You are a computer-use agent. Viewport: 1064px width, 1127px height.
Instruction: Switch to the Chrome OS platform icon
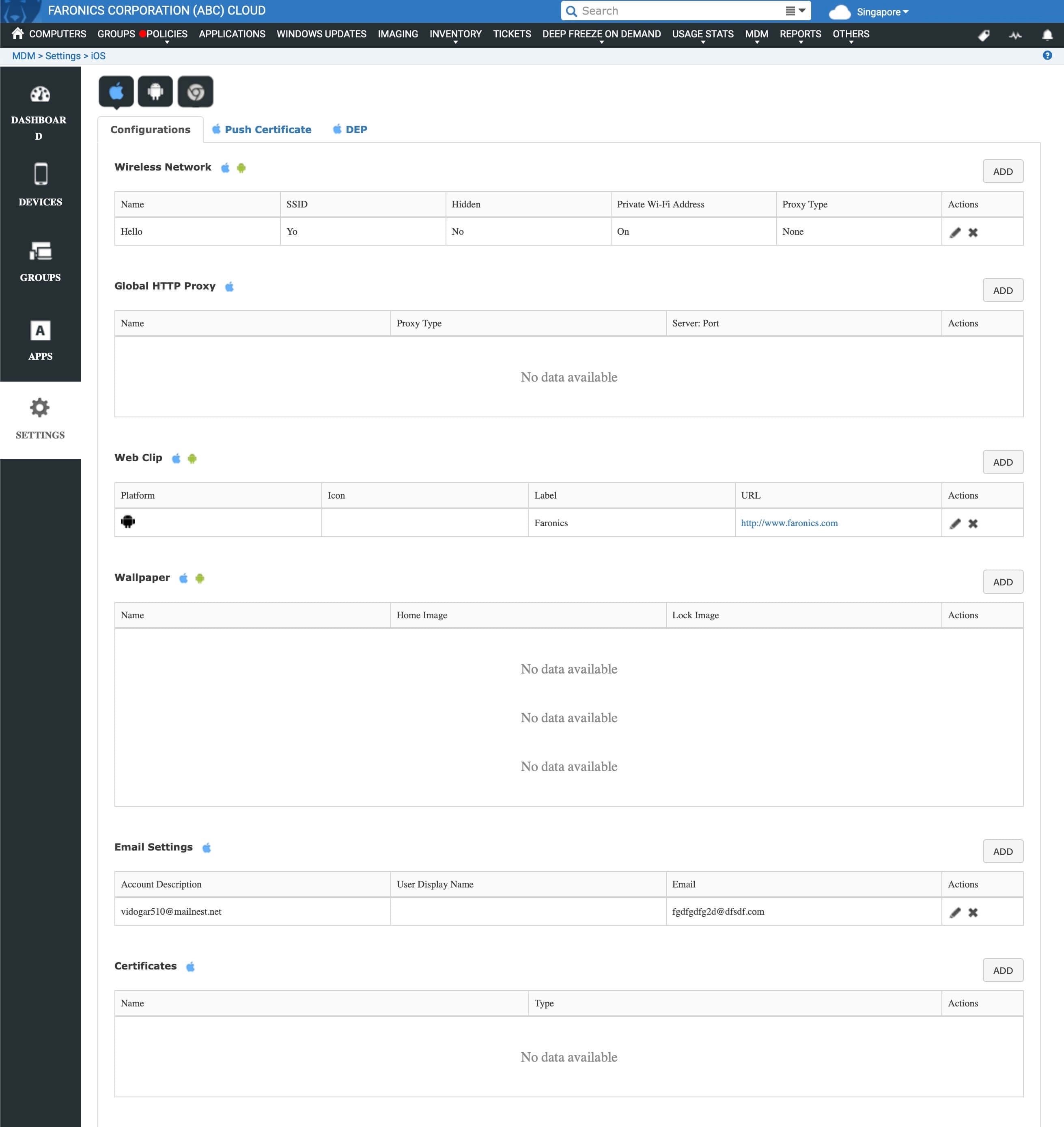point(195,91)
